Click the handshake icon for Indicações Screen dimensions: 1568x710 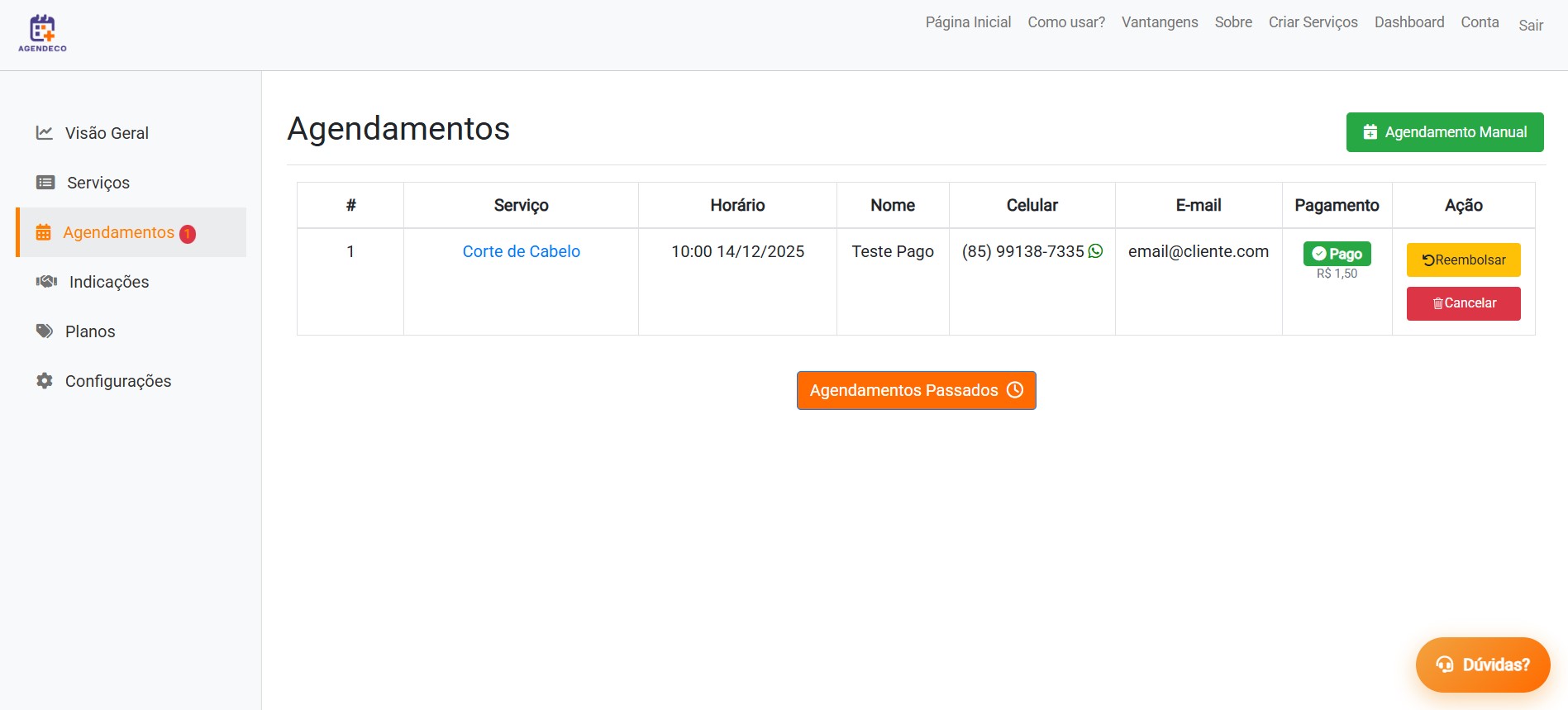click(46, 282)
